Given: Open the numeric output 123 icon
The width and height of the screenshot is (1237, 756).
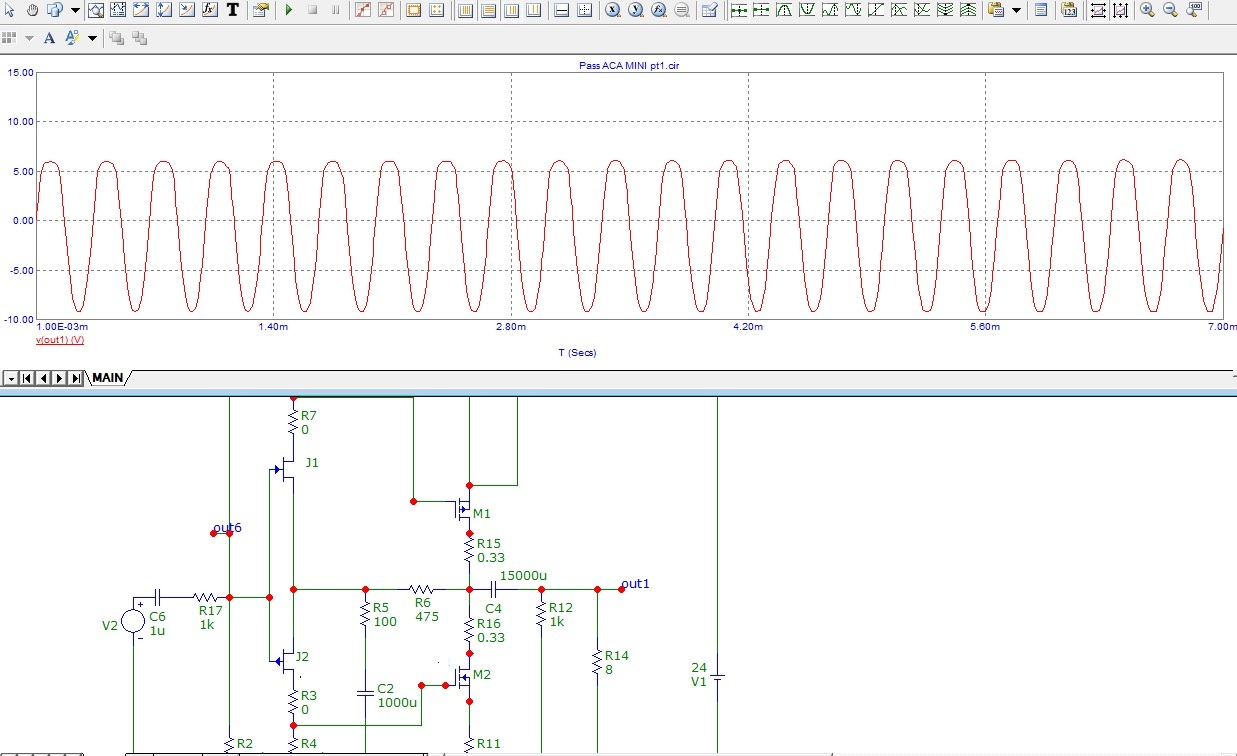Looking at the screenshot, I should click(x=1069, y=10).
